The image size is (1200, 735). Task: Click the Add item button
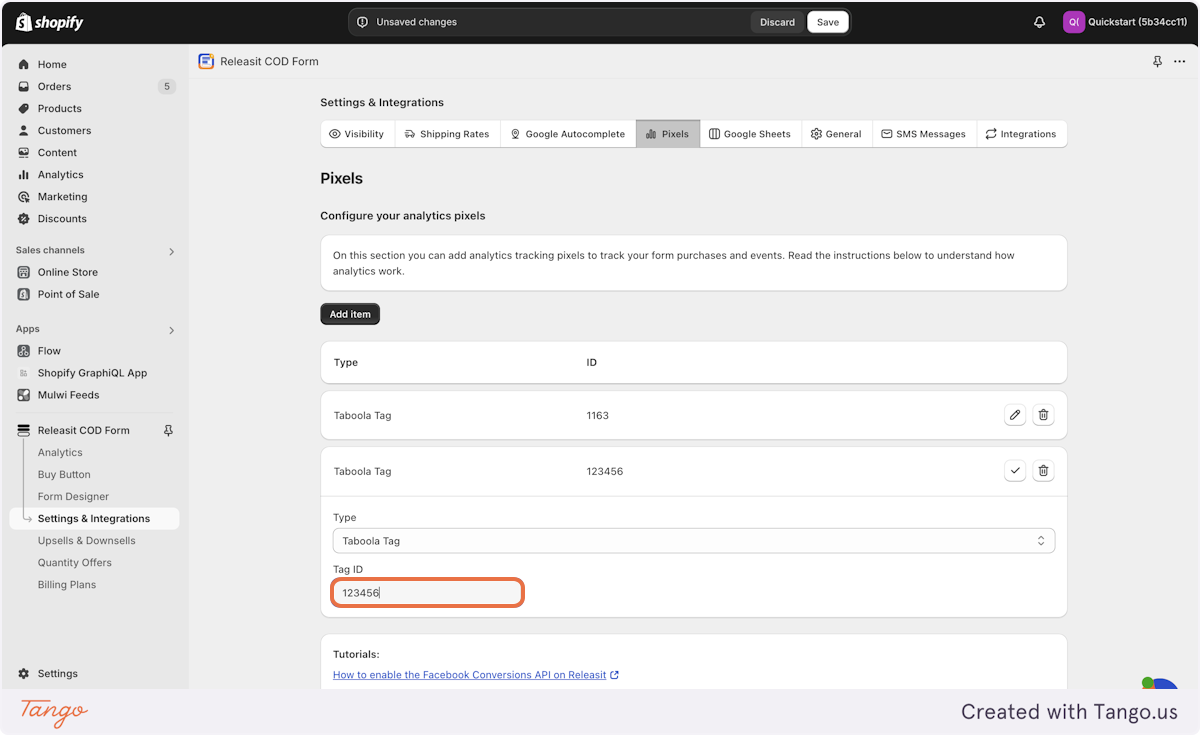pos(350,314)
